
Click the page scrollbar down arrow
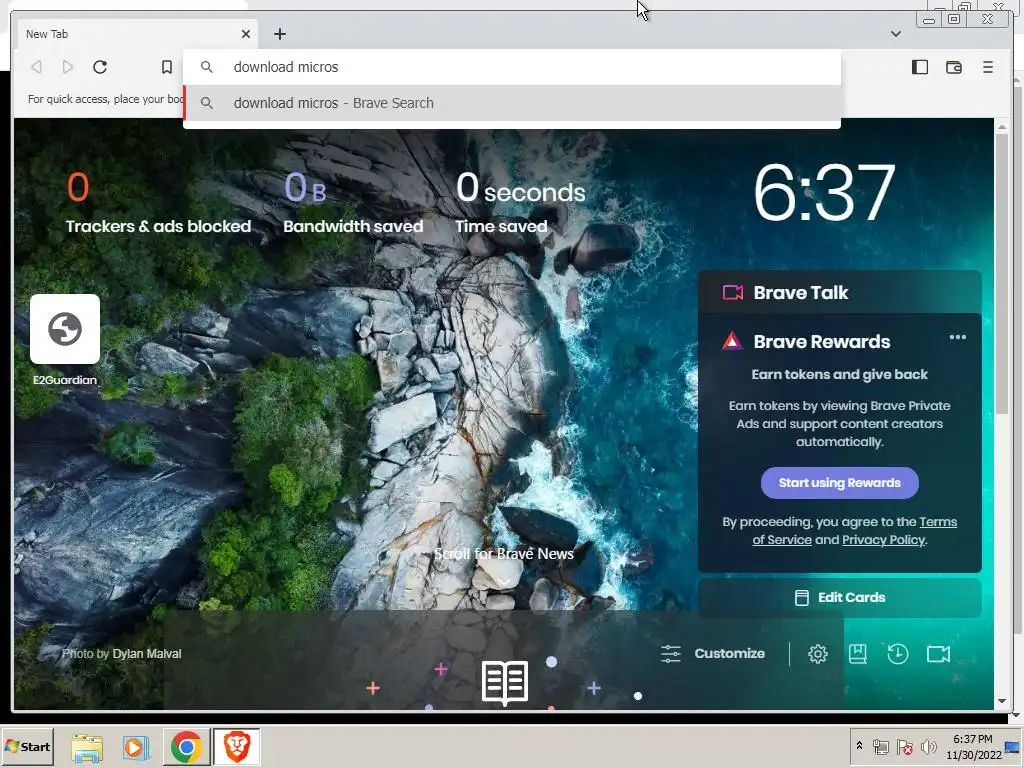click(x=1002, y=701)
